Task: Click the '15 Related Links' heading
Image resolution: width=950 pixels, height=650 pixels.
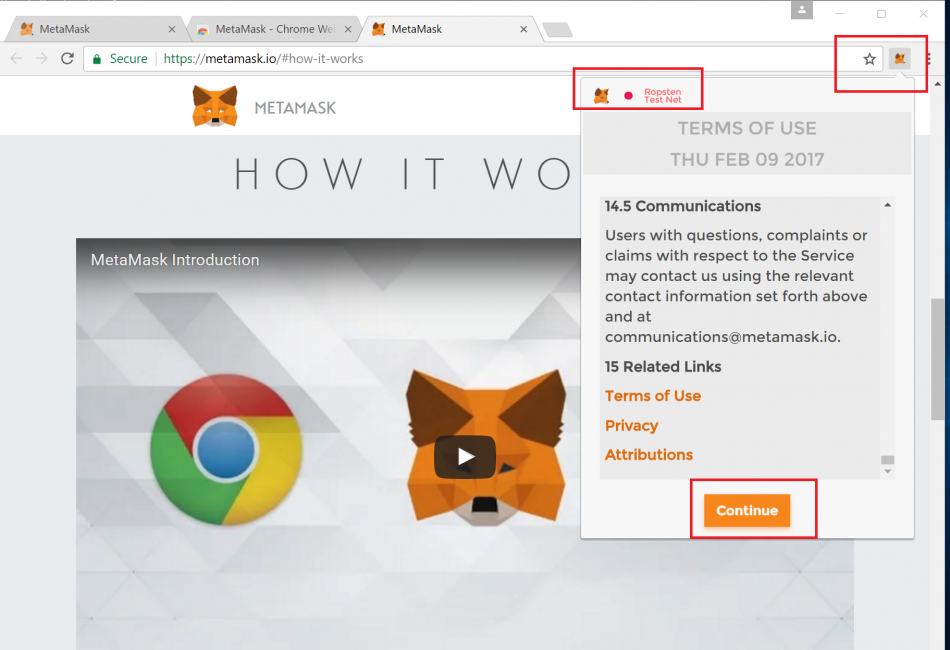Action: [x=663, y=366]
